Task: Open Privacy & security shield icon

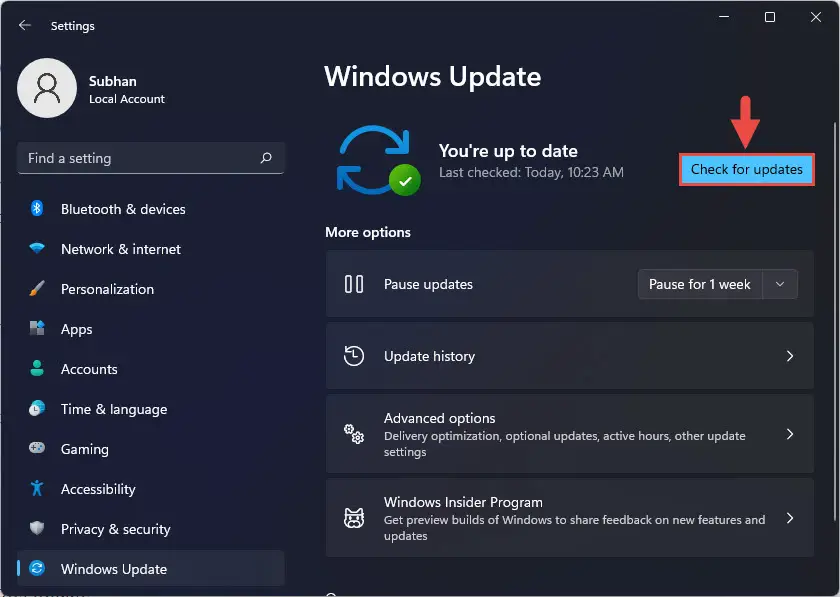Action: point(37,529)
